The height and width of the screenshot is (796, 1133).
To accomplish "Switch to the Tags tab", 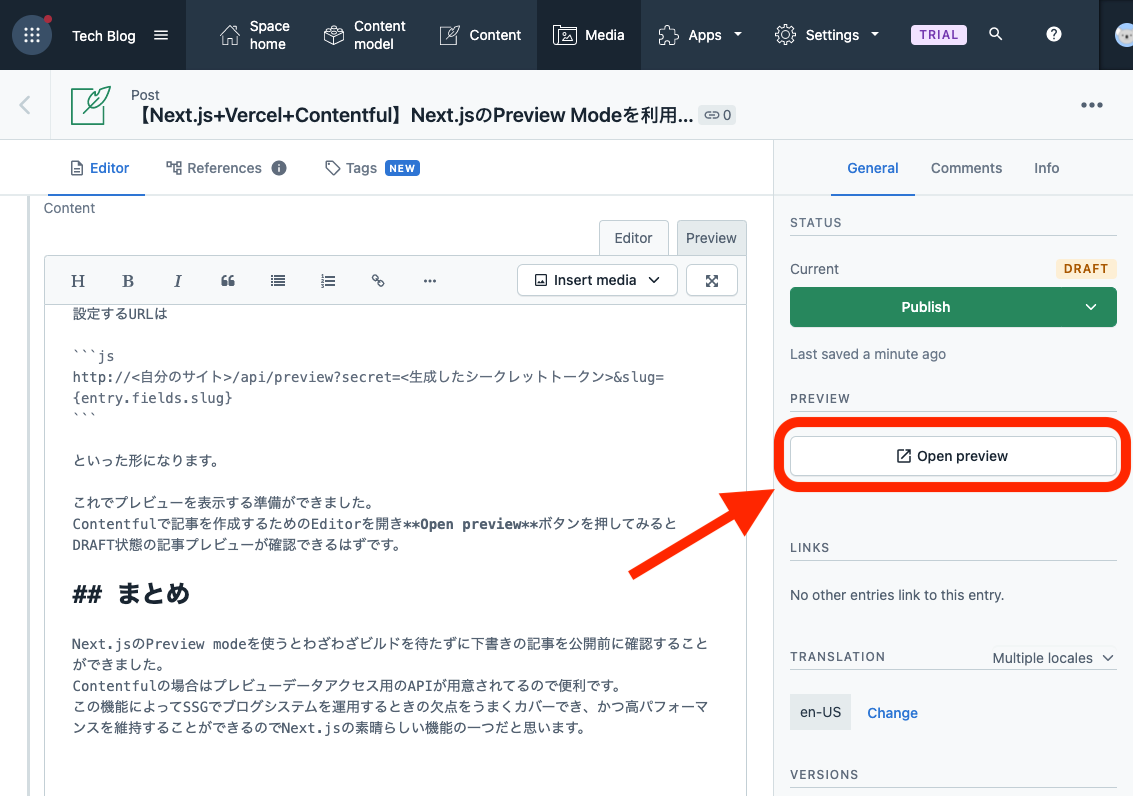I will tap(350, 168).
